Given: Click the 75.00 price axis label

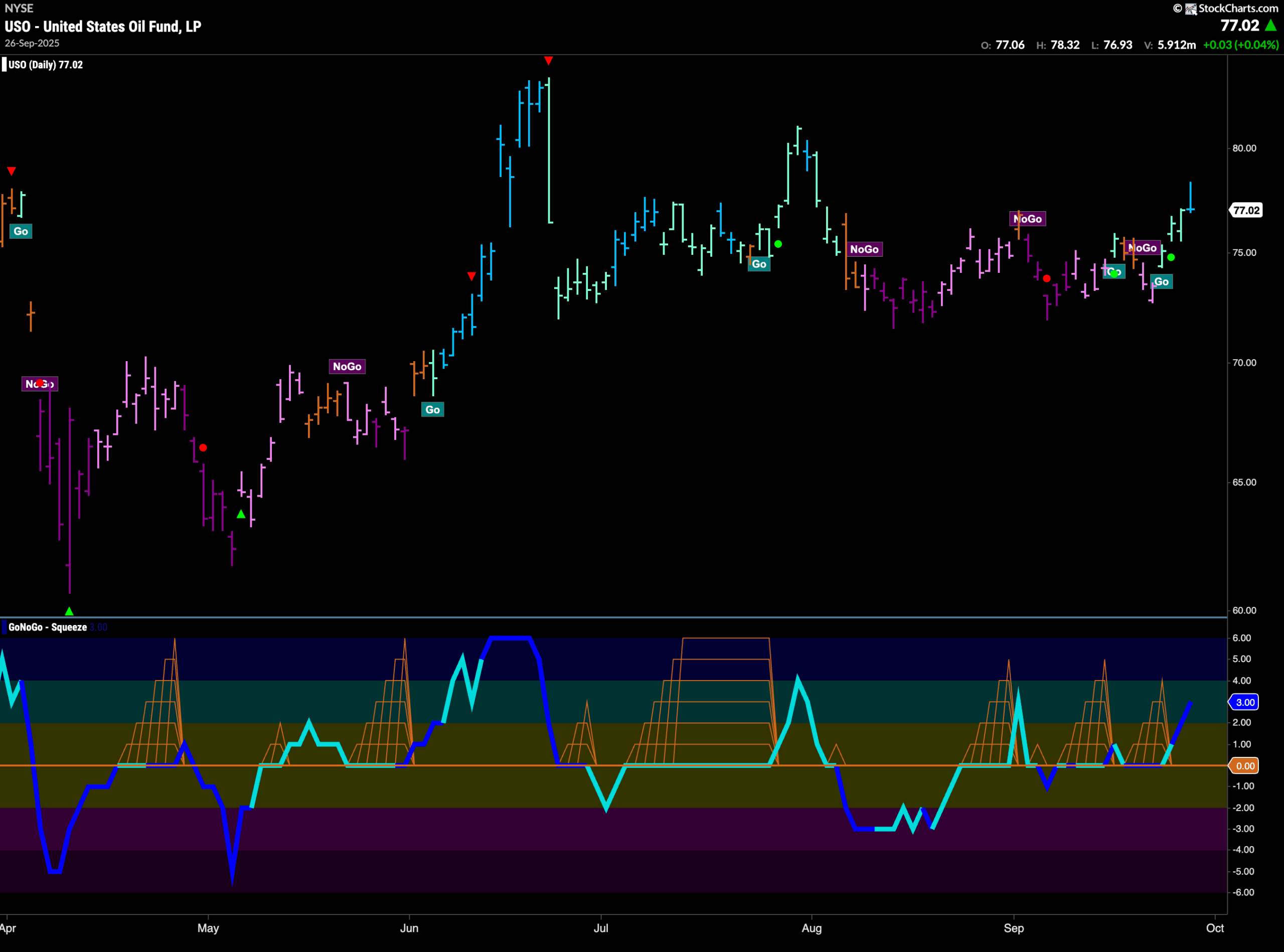Looking at the screenshot, I should 1244,252.
